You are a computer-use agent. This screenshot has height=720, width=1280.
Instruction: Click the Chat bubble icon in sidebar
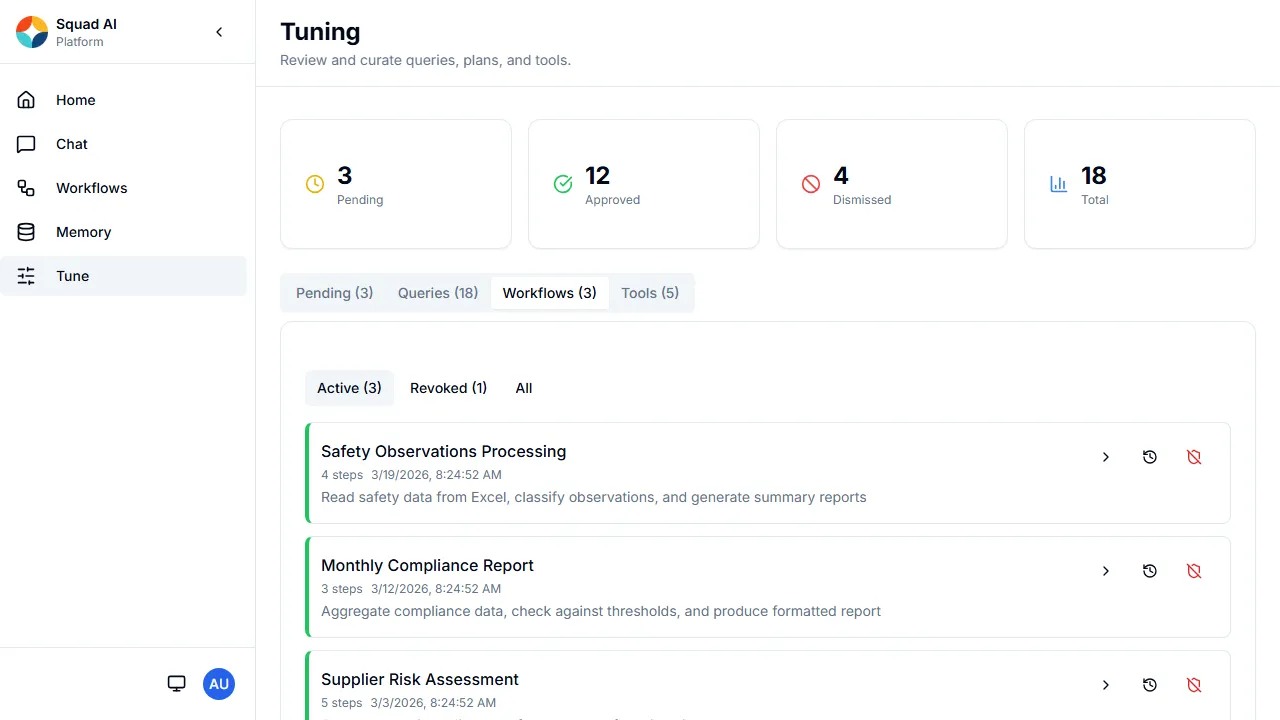tap(26, 144)
